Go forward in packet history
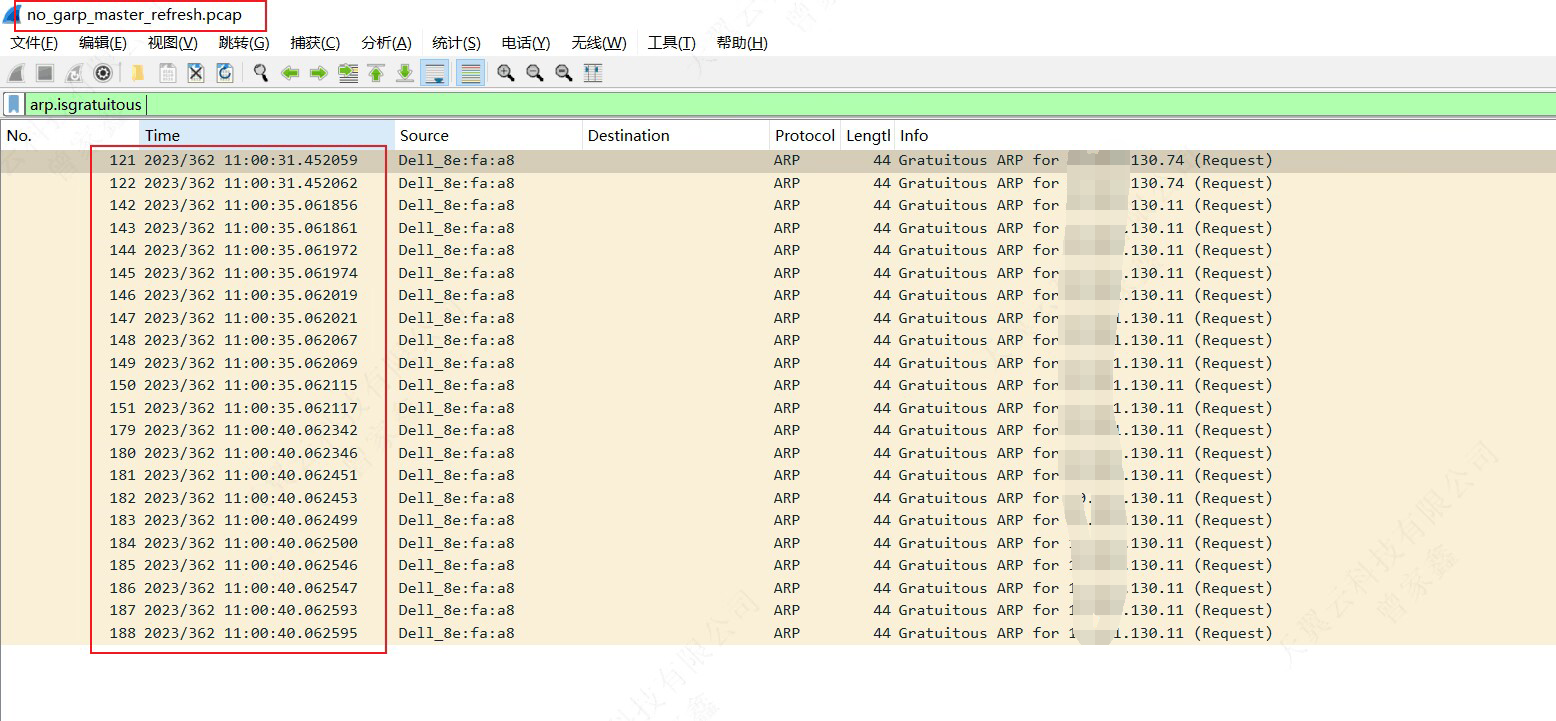This screenshot has height=721, width=1556. tap(319, 73)
